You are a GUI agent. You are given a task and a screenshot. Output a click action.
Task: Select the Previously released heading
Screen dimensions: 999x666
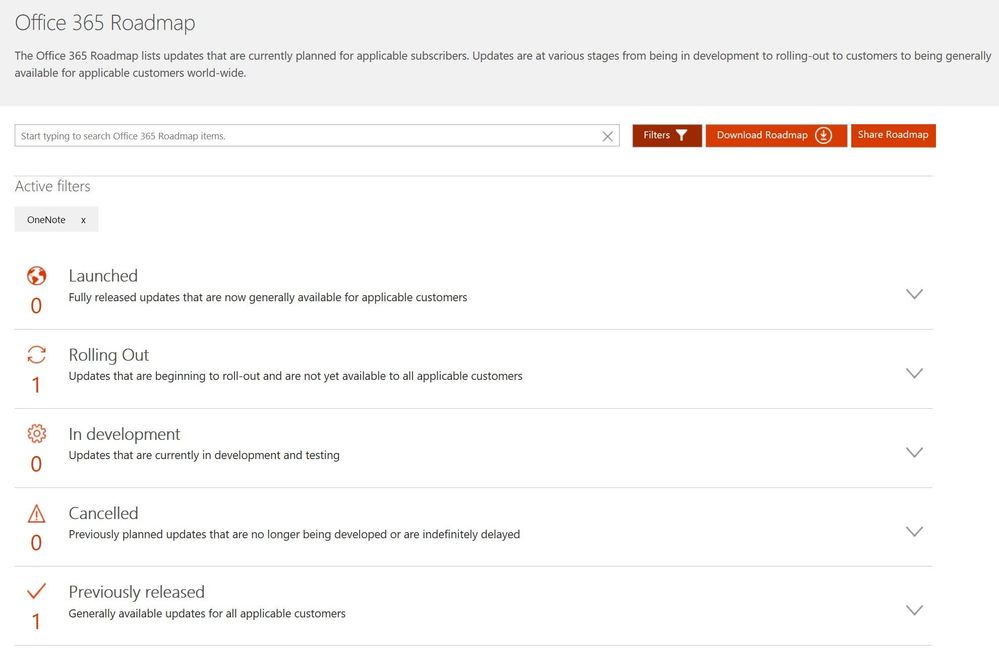(x=136, y=592)
